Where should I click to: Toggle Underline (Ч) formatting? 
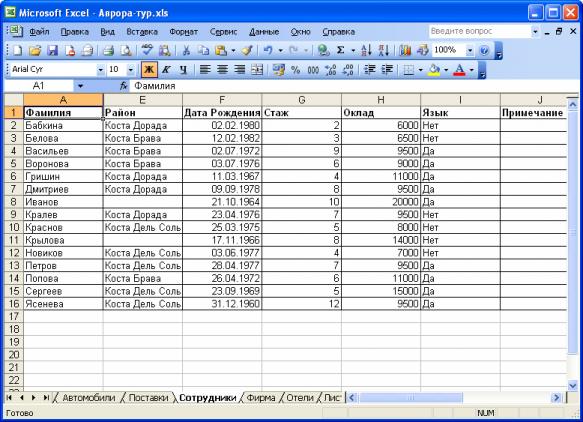183,70
